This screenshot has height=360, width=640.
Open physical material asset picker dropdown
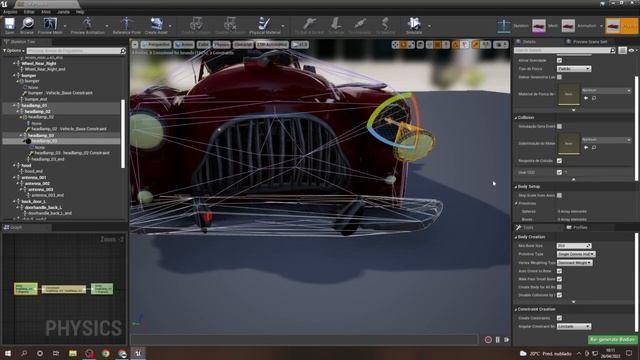(x=606, y=90)
